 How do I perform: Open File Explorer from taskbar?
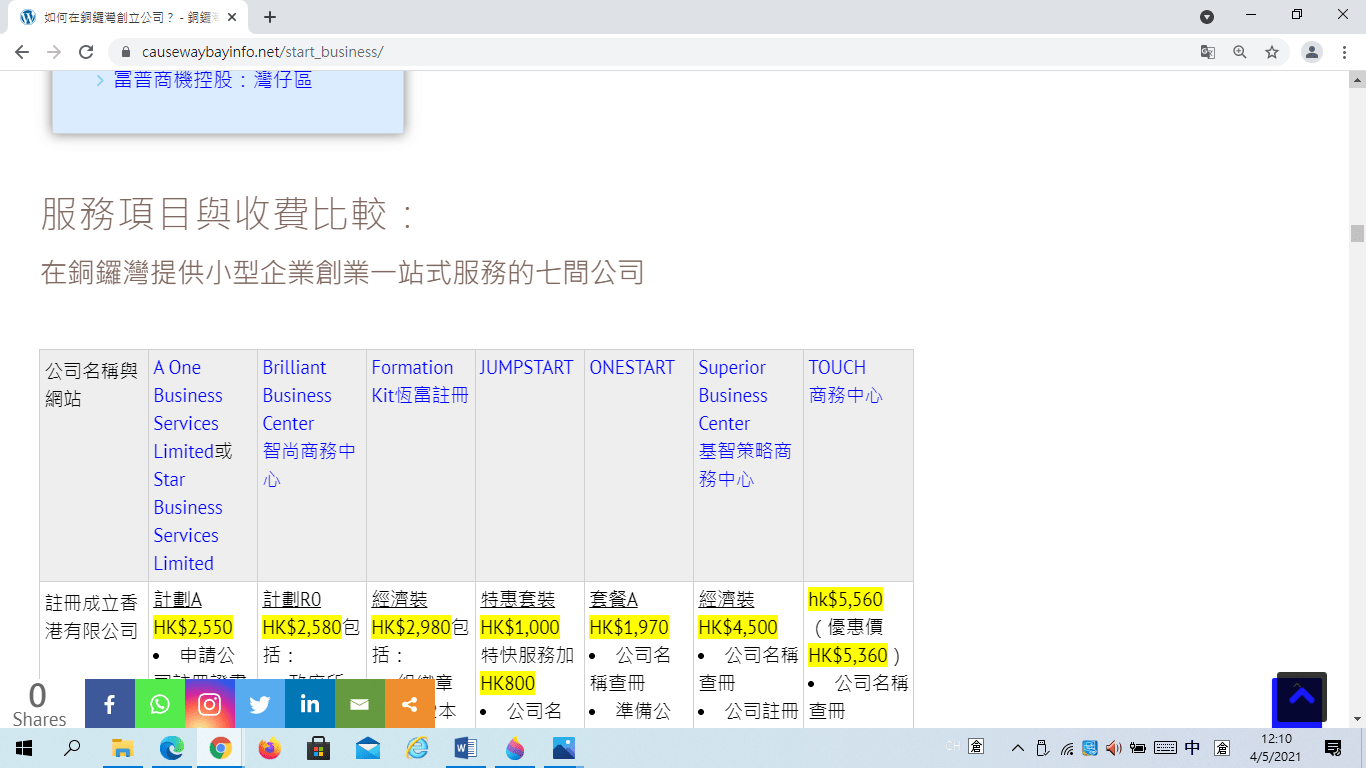(x=122, y=748)
